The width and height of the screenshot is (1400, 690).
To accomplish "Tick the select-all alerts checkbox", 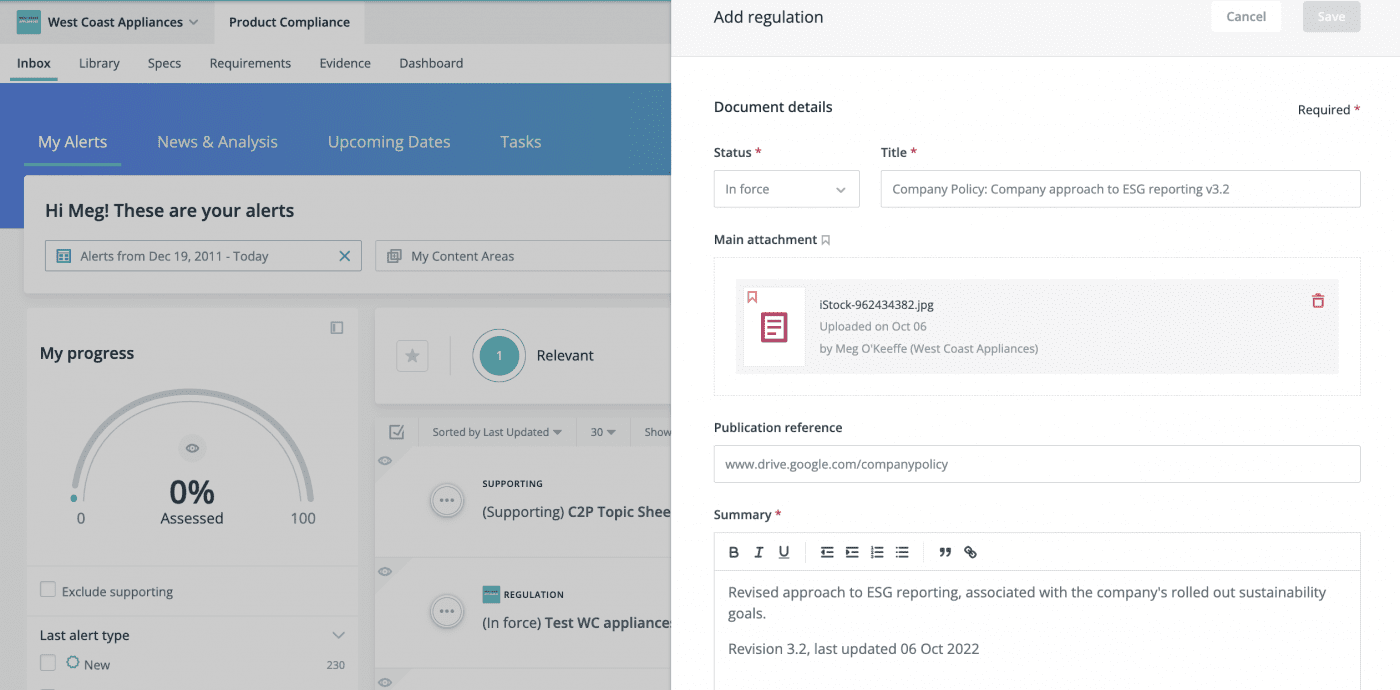I will click(x=397, y=432).
